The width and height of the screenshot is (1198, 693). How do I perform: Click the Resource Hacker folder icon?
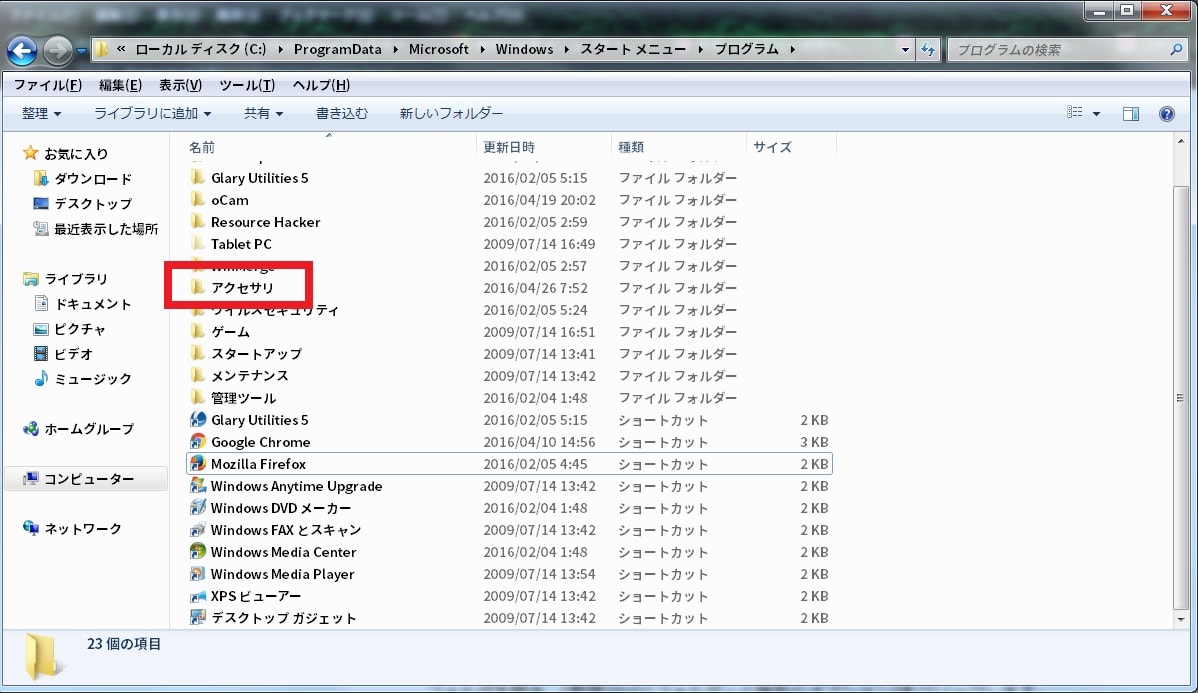click(x=198, y=222)
